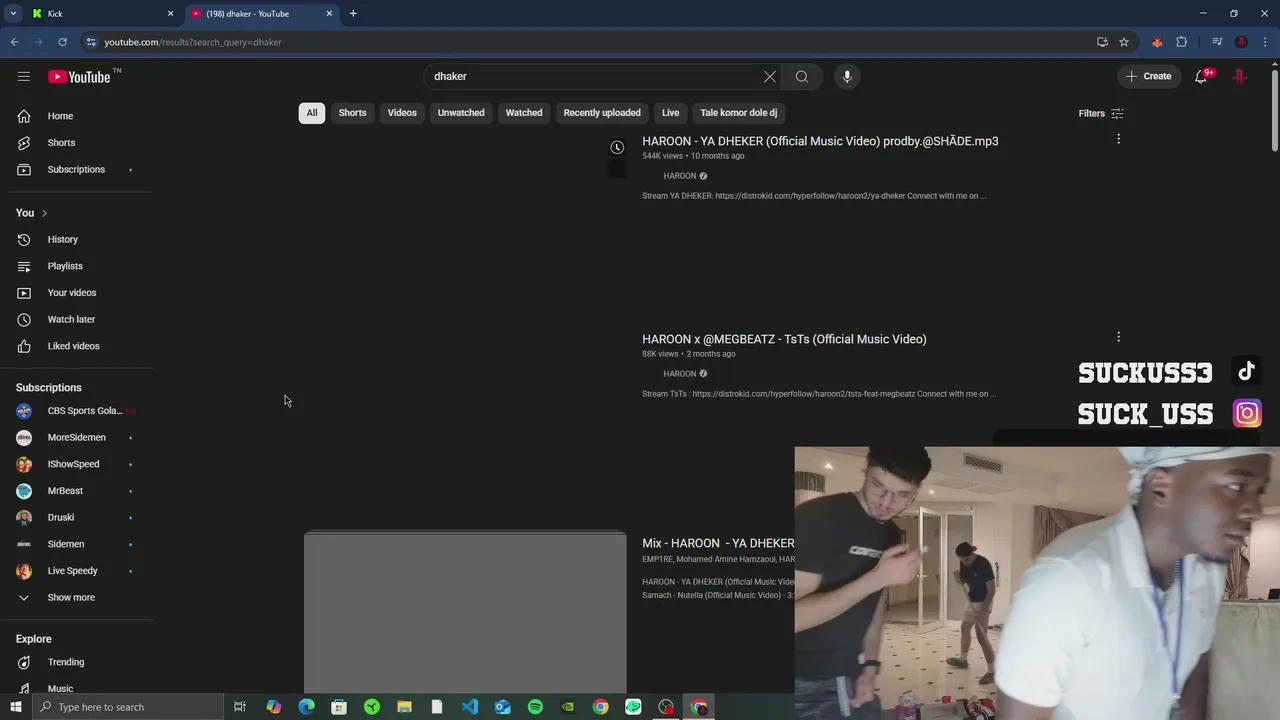
Task: Select the Live filter chip
Action: (670, 113)
